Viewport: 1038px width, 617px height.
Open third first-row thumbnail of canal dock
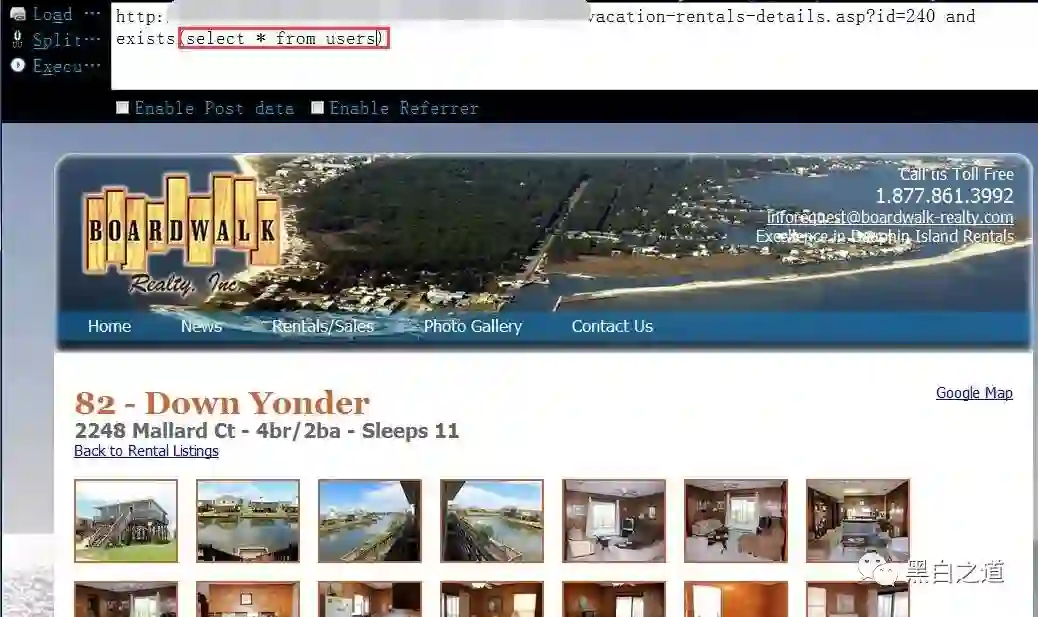(369, 521)
